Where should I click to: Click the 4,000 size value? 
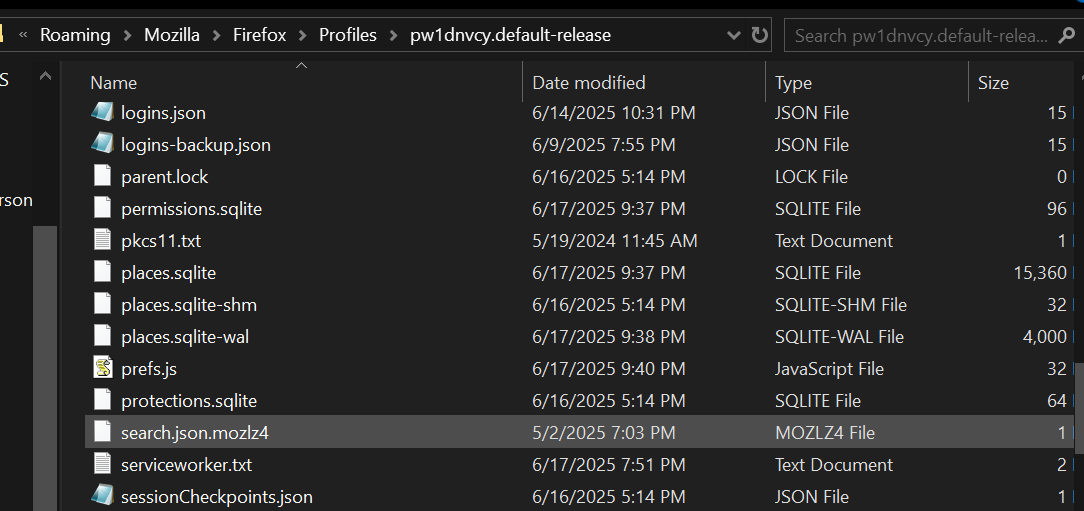coord(1045,337)
